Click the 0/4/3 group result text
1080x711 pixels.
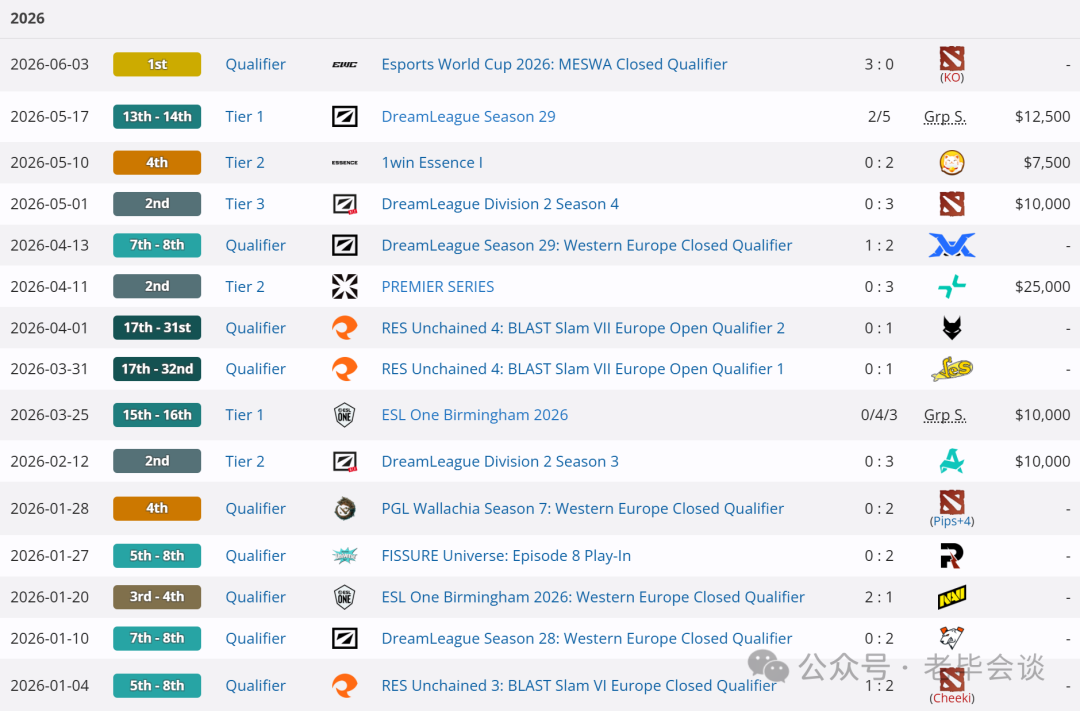(879, 415)
